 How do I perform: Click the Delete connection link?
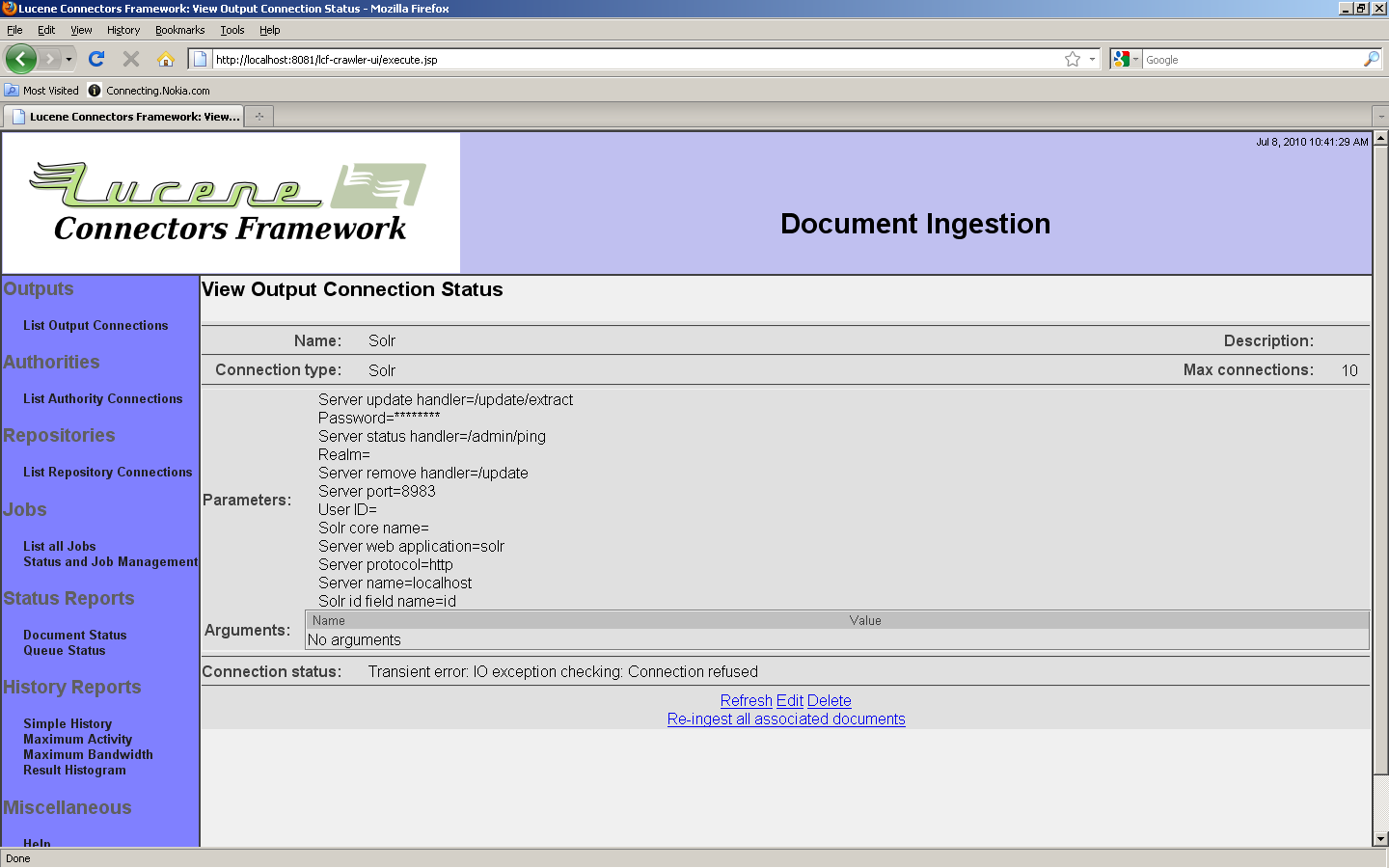[829, 700]
